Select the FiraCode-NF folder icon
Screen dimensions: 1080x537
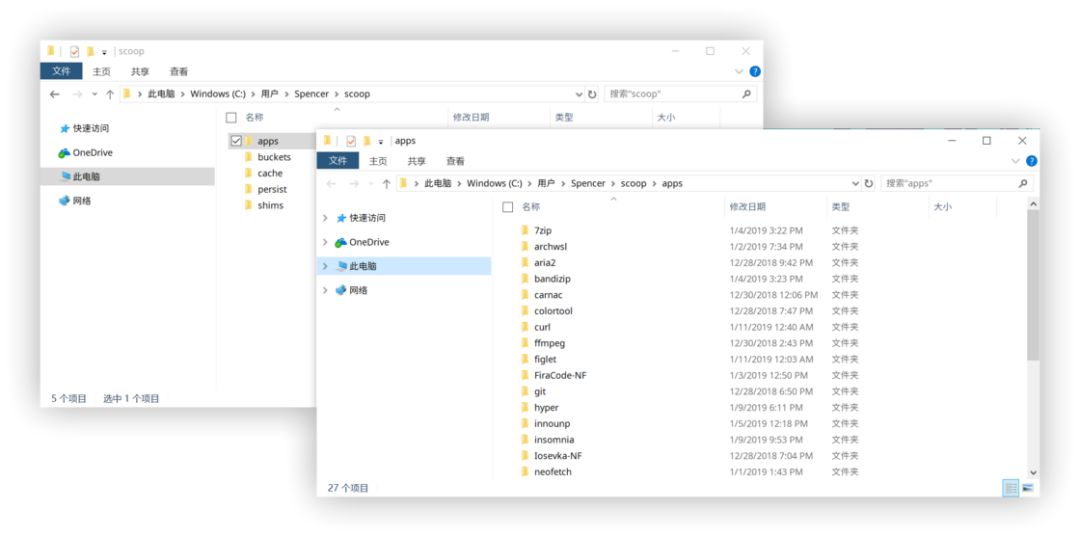(x=525, y=375)
